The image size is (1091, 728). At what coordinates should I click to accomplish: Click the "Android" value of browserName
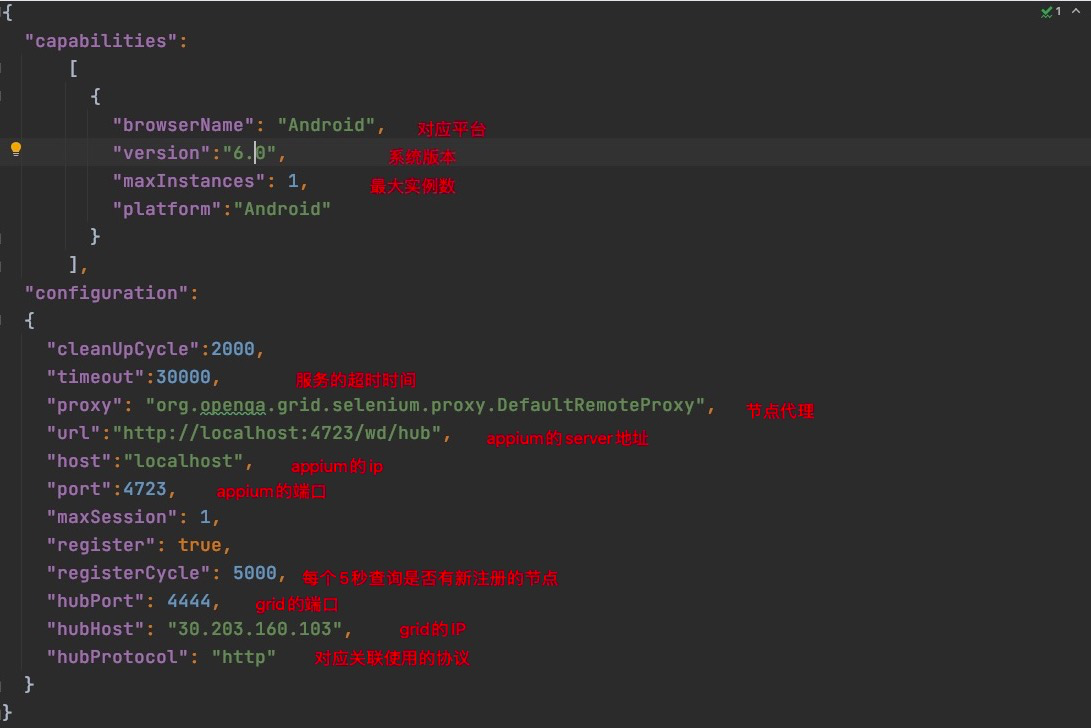point(326,125)
